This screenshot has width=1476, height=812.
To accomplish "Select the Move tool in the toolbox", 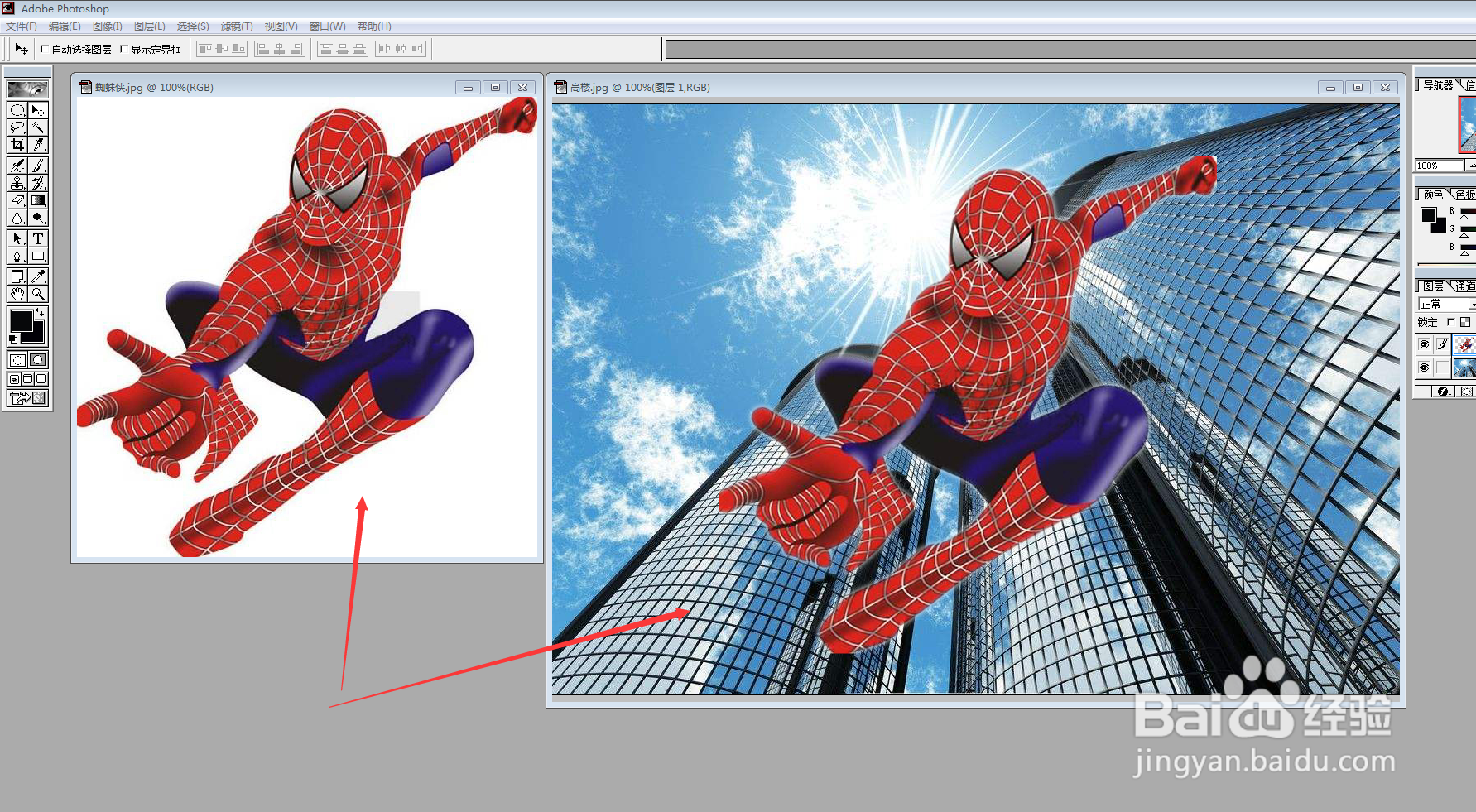I will click(x=38, y=110).
